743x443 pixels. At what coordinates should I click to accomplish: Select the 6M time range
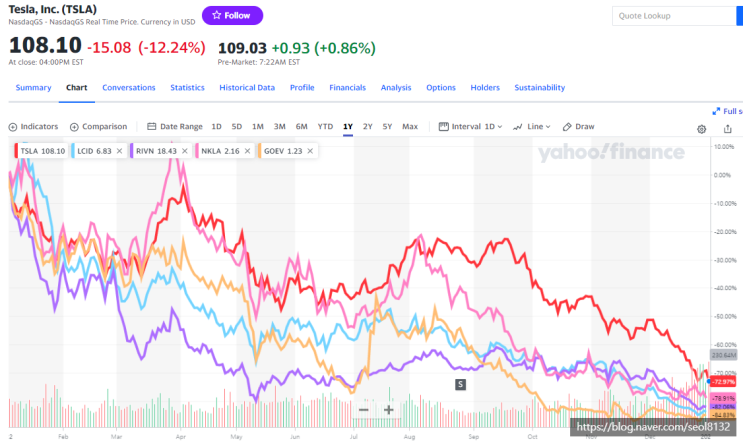(x=301, y=127)
